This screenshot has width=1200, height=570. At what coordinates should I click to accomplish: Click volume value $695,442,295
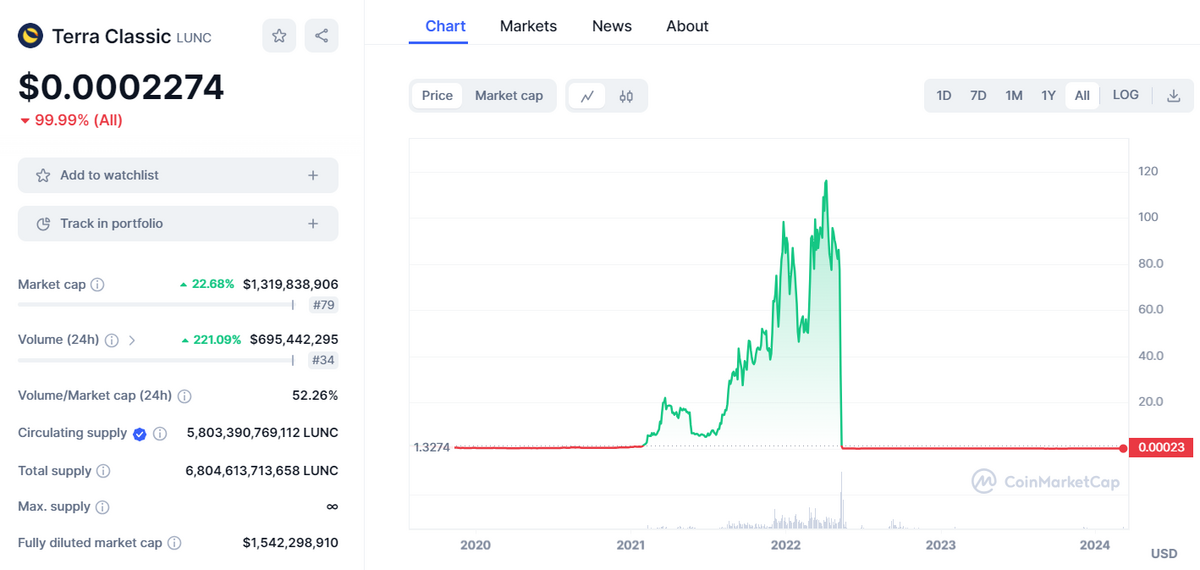[294, 340]
